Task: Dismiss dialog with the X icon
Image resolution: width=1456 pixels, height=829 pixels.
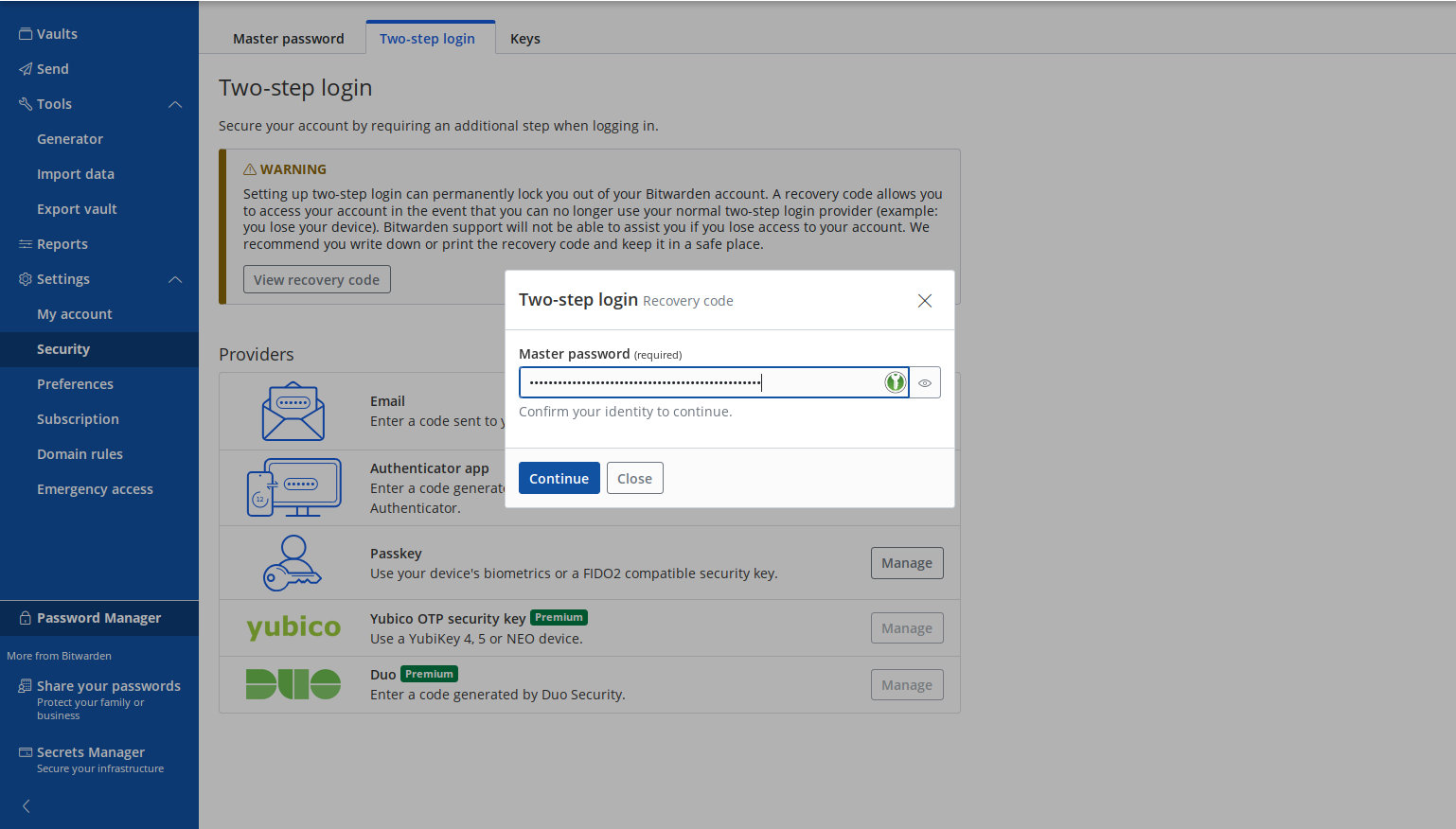Action: click(925, 301)
